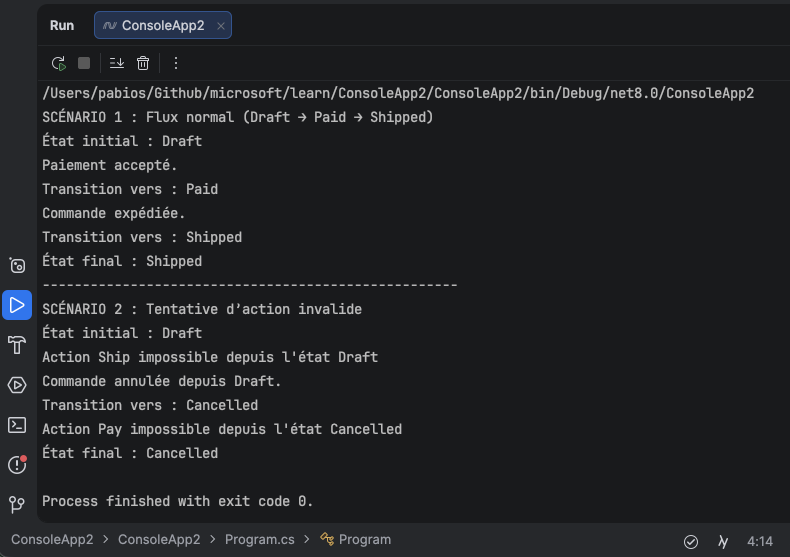Screen dimensions: 790x557
Task: Open the Services tool window
Action: coord(17,385)
